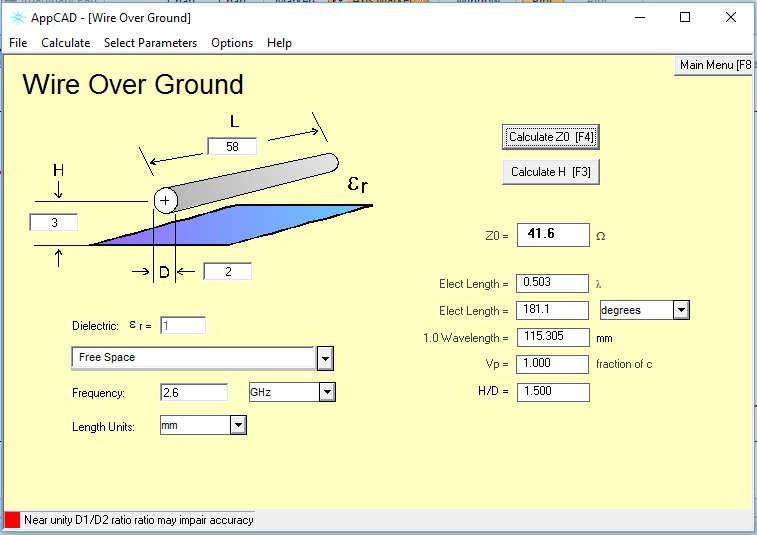Open the Select Parameters menu
757x535 pixels.
150,43
